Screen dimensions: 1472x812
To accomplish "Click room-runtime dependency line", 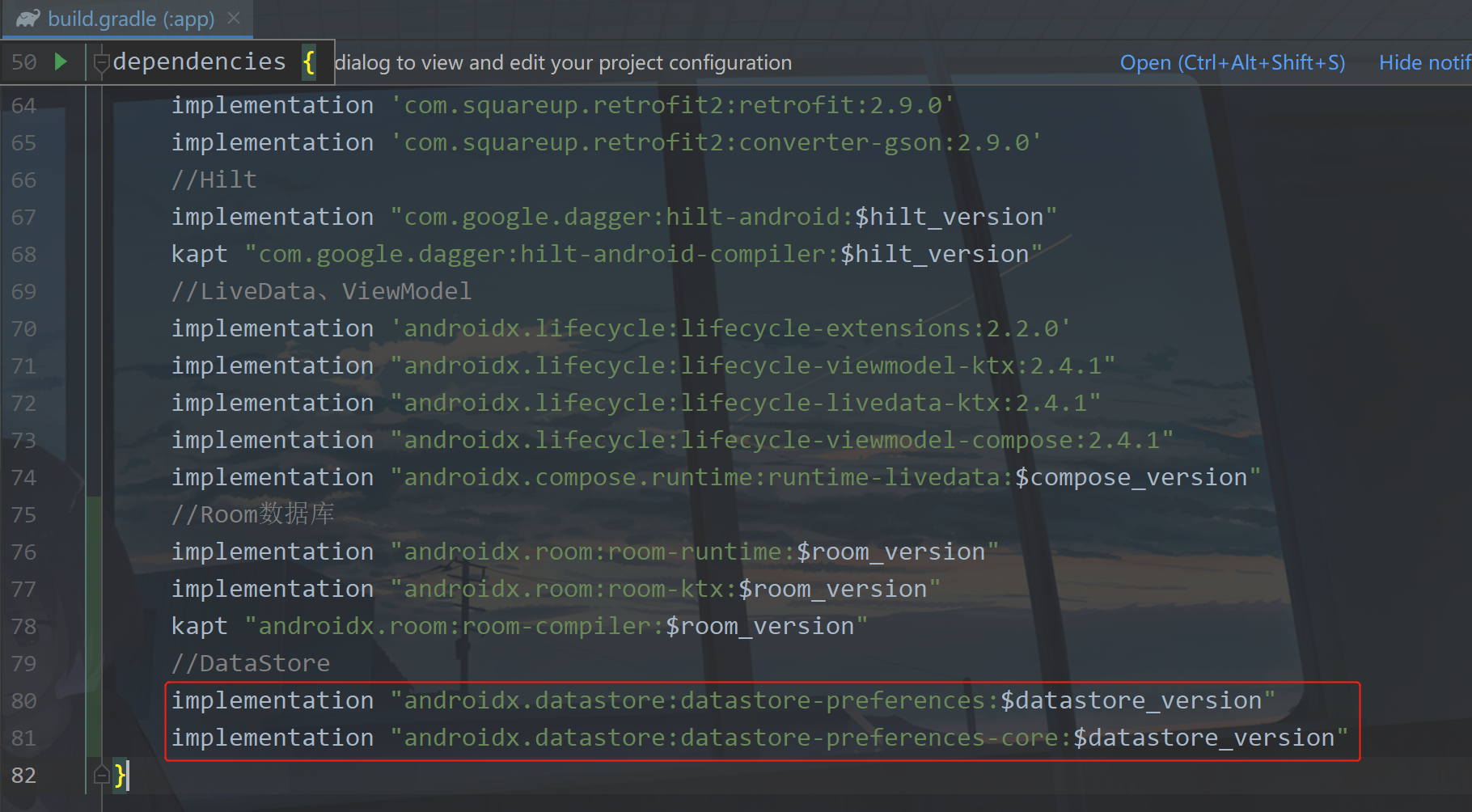I will [x=585, y=552].
